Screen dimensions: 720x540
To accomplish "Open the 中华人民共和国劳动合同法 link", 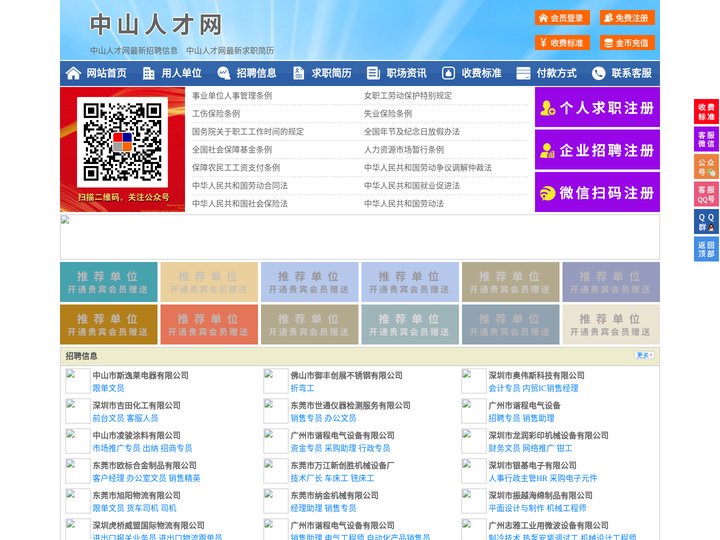I will 240,186.
